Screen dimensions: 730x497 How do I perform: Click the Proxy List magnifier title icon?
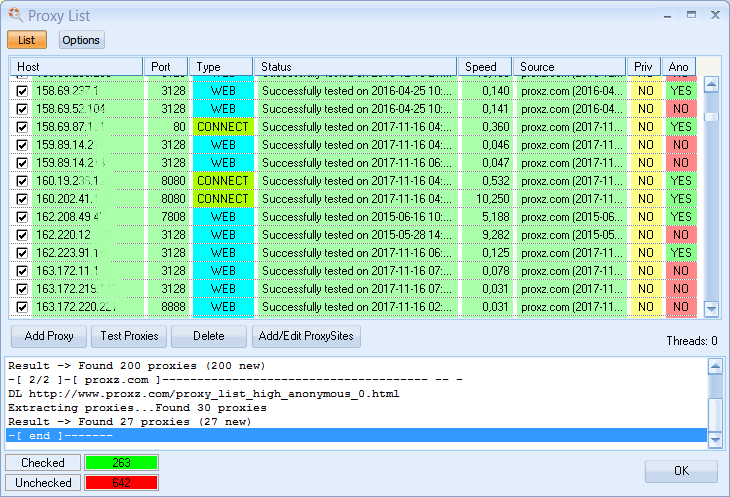click(x=14, y=15)
